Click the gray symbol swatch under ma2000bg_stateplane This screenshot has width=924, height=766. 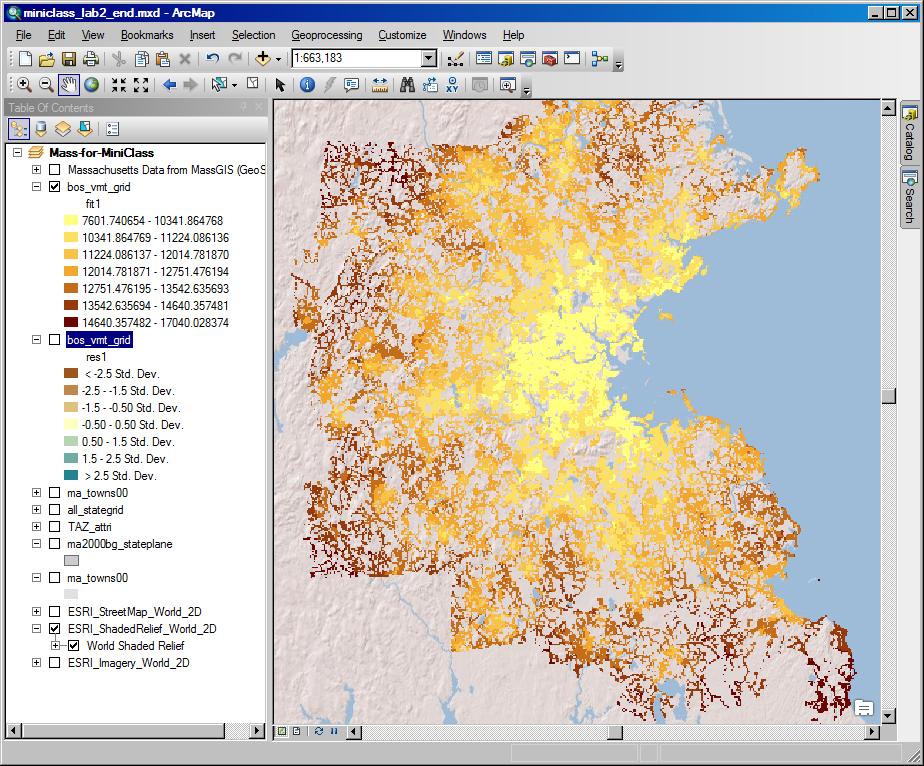(70, 559)
